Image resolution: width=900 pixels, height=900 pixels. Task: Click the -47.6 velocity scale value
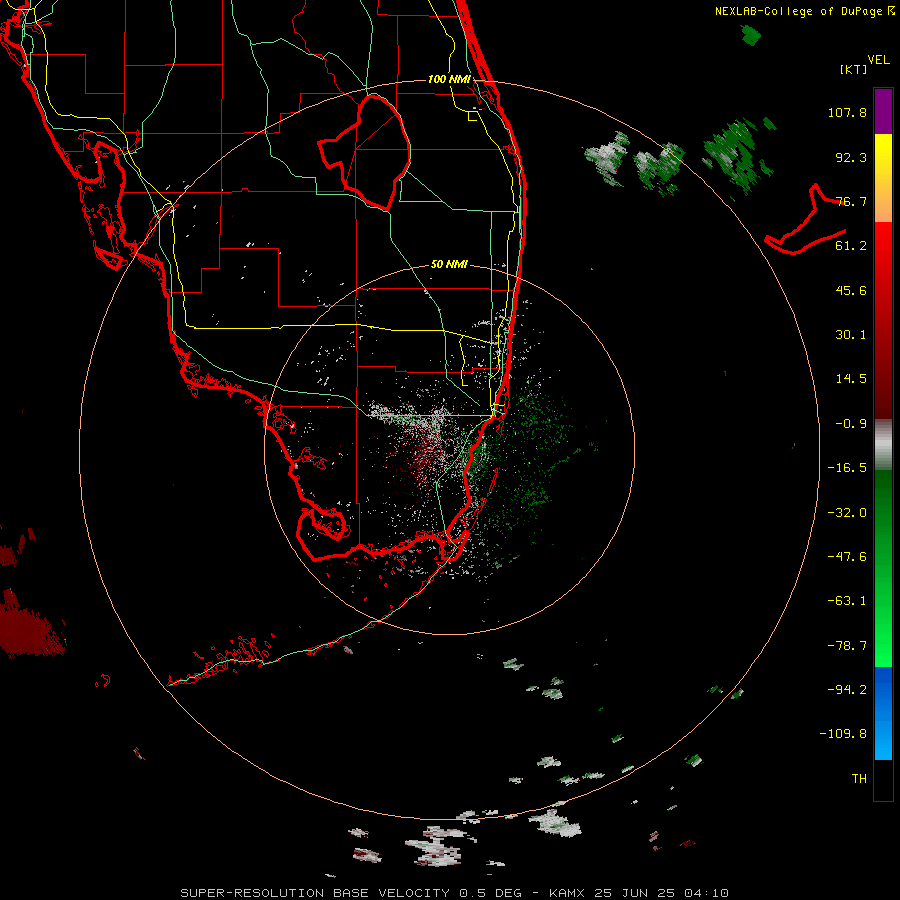pyautogui.click(x=847, y=557)
